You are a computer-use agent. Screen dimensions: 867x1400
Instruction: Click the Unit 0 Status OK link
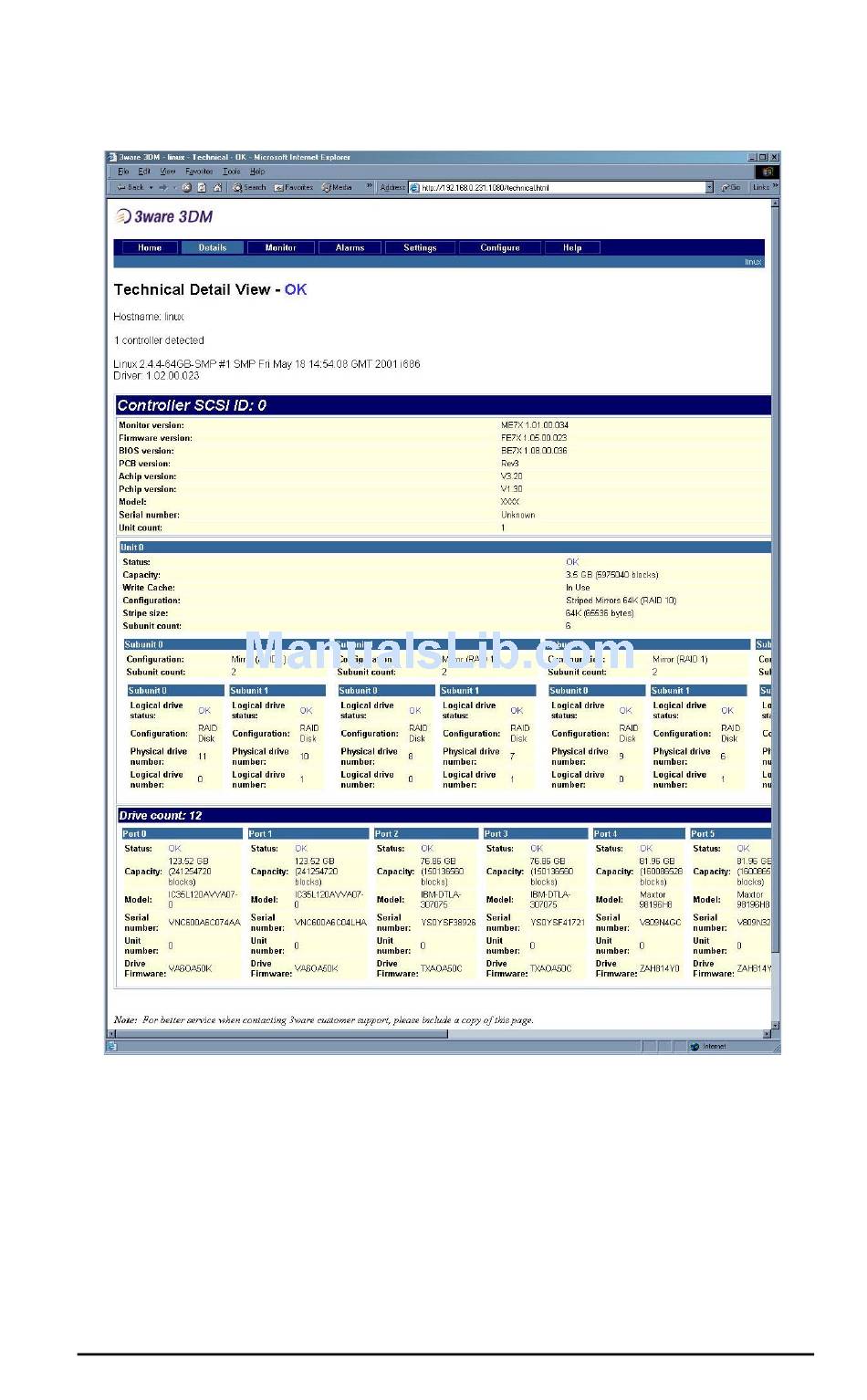click(x=572, y=562)
